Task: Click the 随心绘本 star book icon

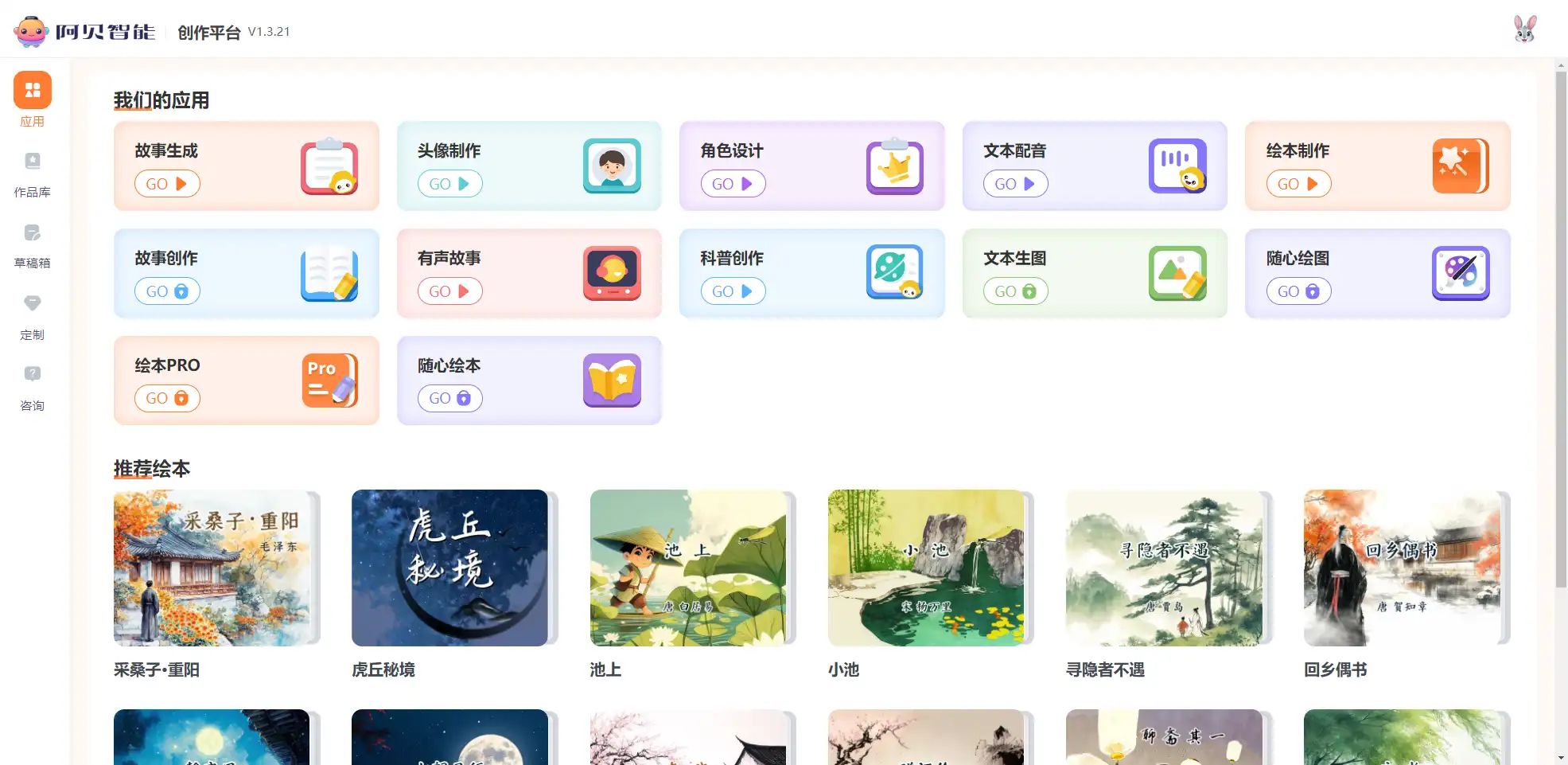Action: point(612,381)
